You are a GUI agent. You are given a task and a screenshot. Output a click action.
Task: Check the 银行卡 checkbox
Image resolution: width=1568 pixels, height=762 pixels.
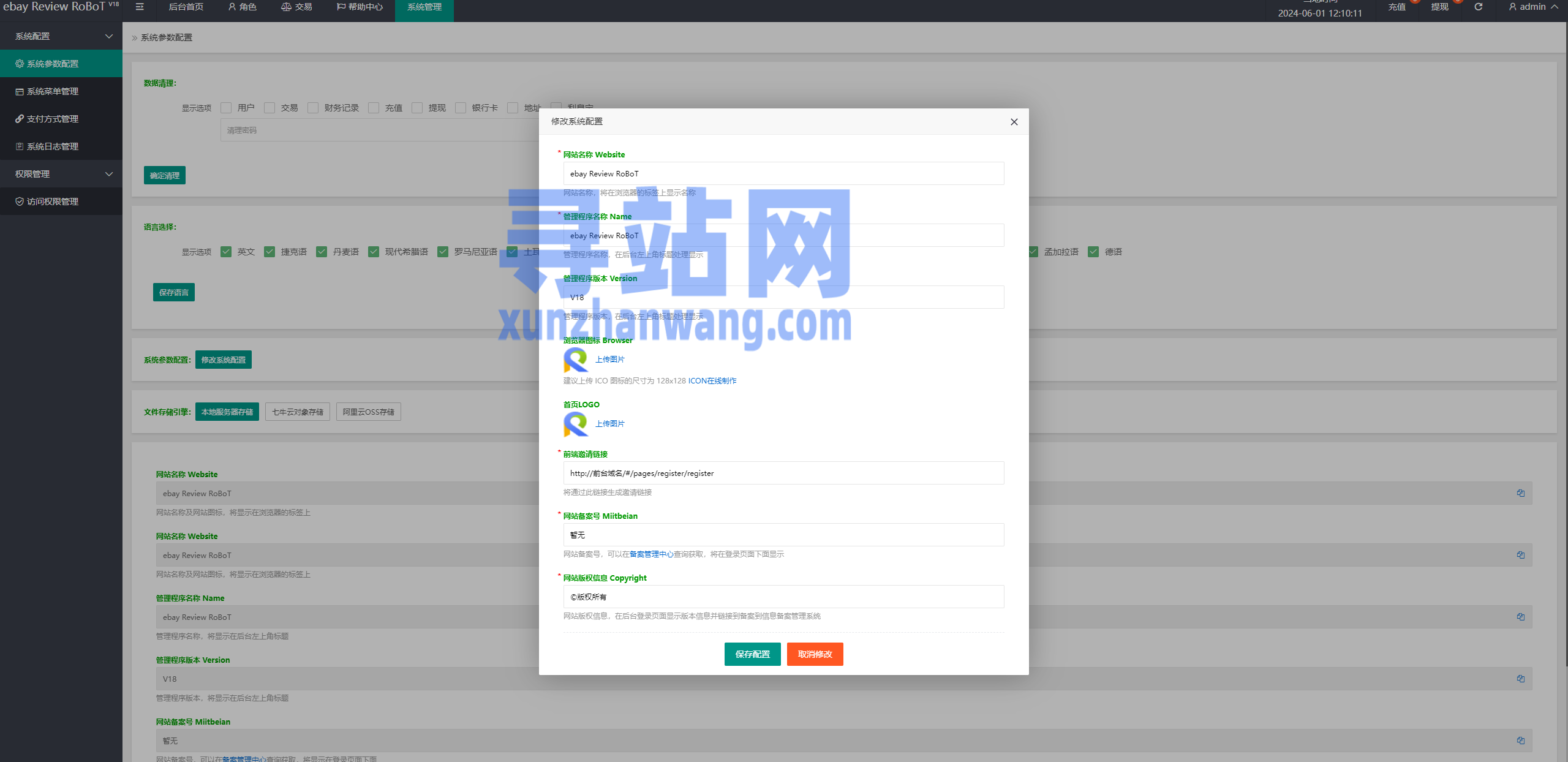point(461,108)
